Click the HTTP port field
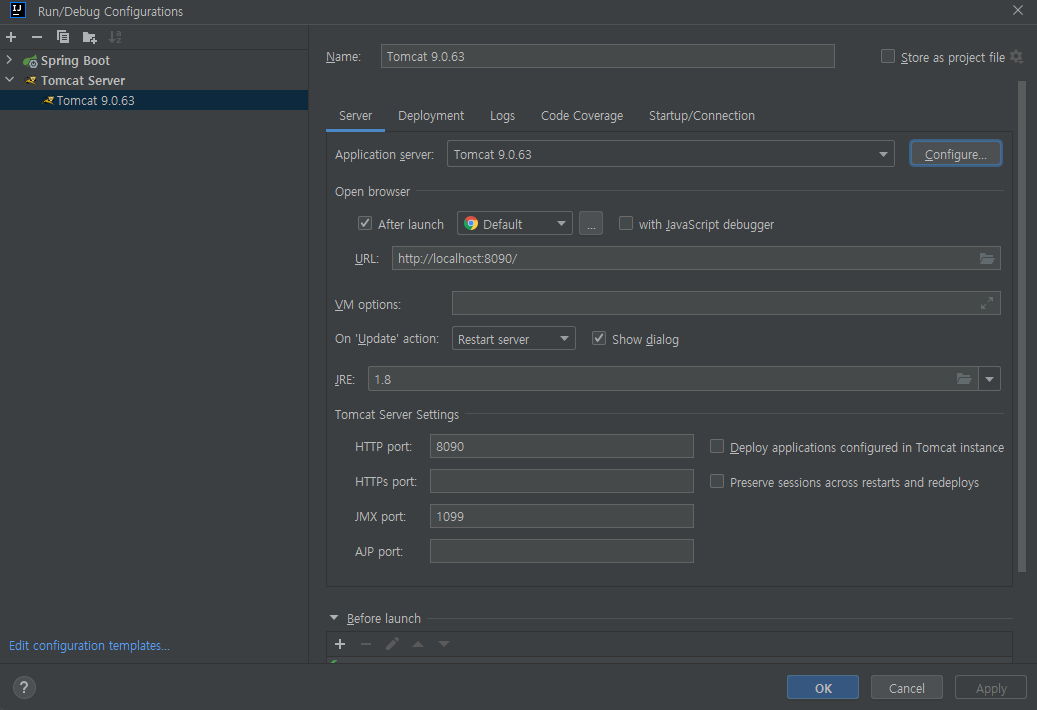1037x710 pixels. pos(561,446)
